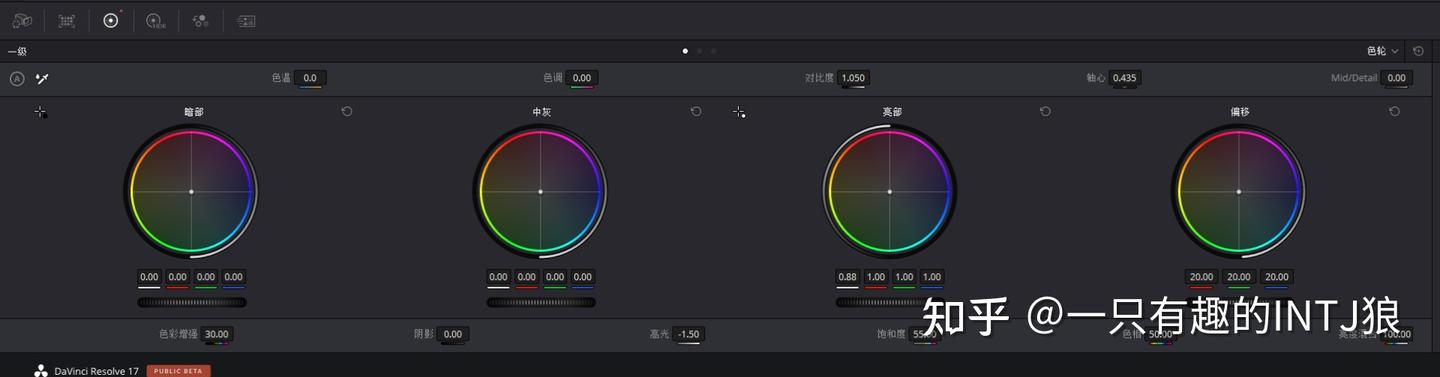This screenshot has height=377, width=1440.
Task: Open the Color Match palette icon
Action: coord(67,20)
